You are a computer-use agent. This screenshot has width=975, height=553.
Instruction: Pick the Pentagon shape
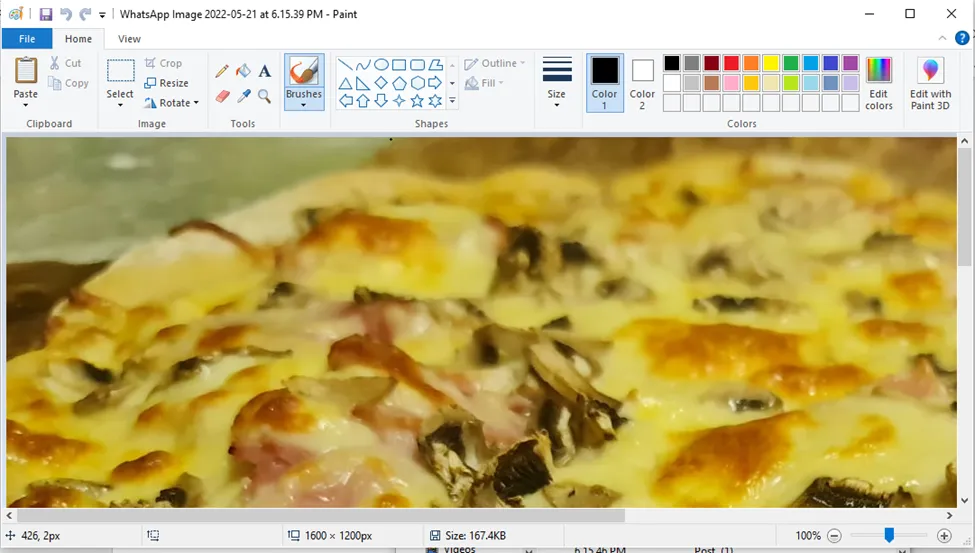coord(399,83)
